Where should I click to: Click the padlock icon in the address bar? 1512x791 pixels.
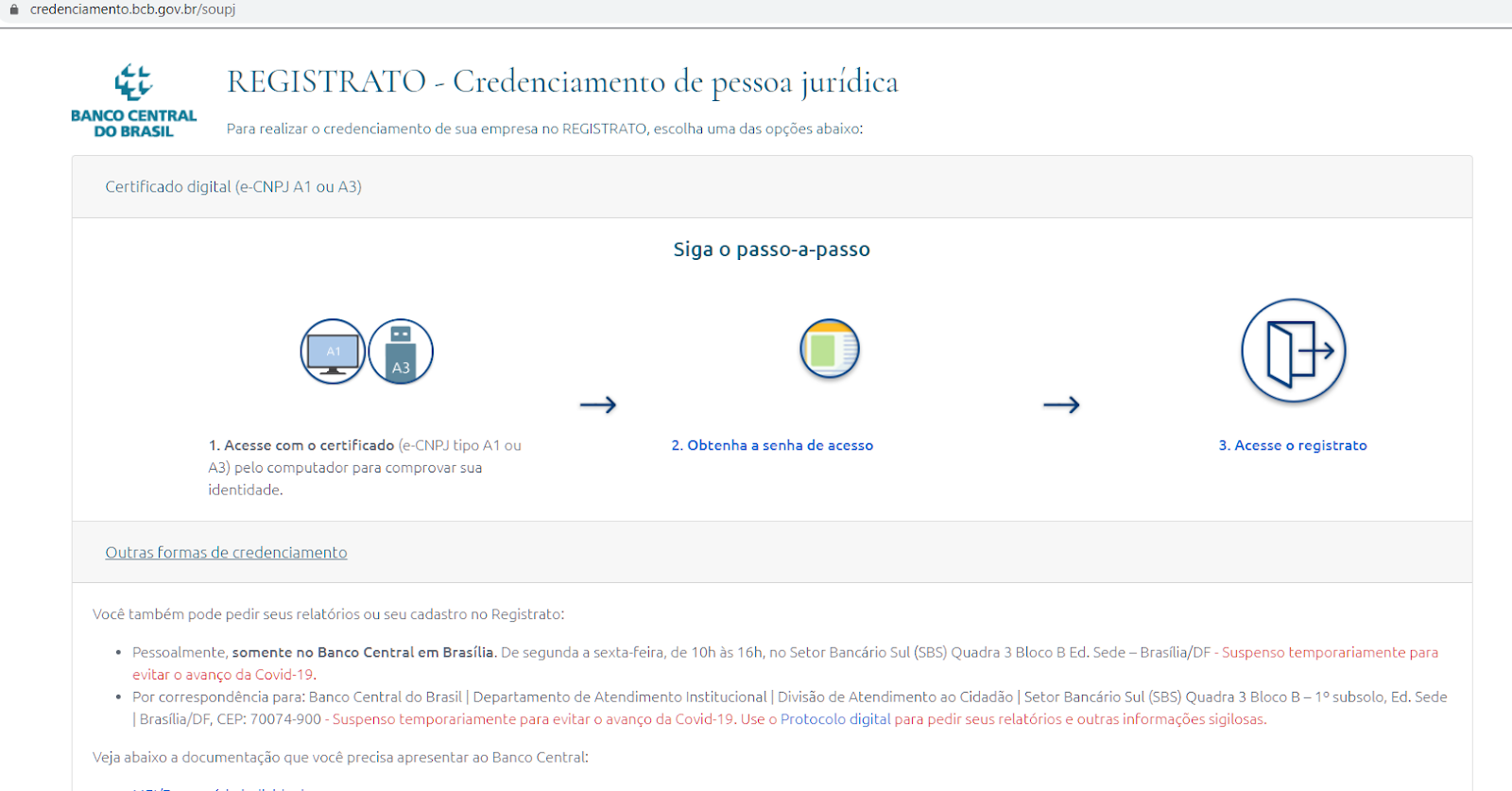(14, 9)
